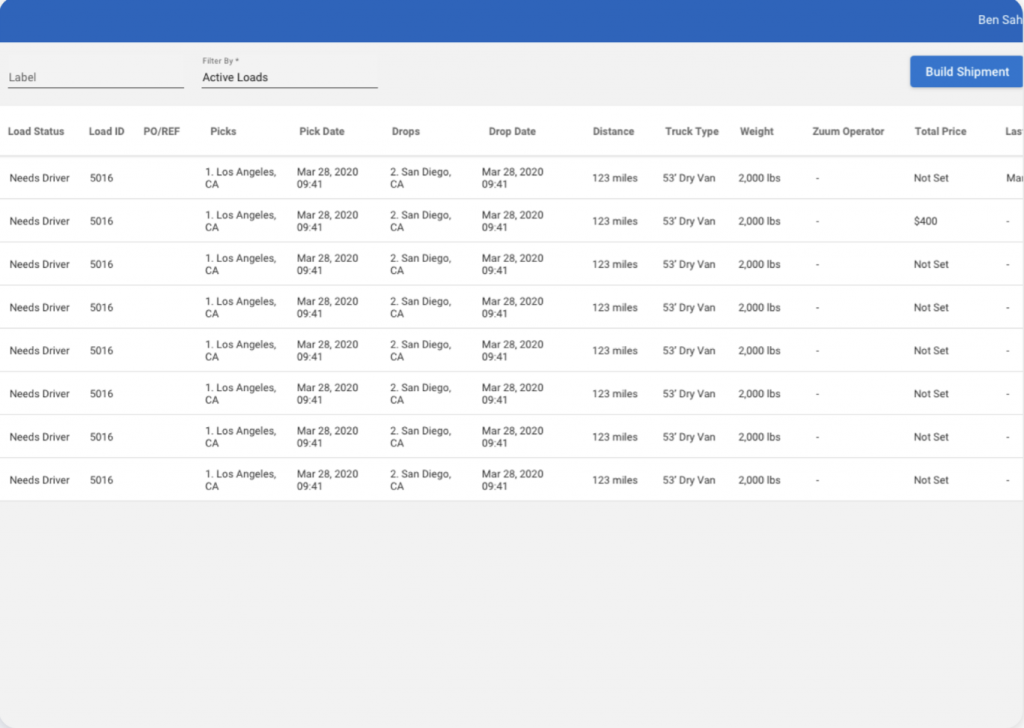This screenshot has width=1024, height=728.
Task: Sort by the Load ID column header
Action: pos(106,131)
